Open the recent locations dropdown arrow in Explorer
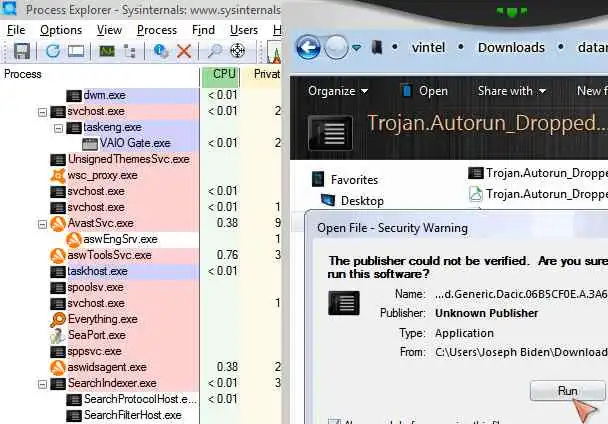The width and height of the screenshot is (608, 424). 357,48
